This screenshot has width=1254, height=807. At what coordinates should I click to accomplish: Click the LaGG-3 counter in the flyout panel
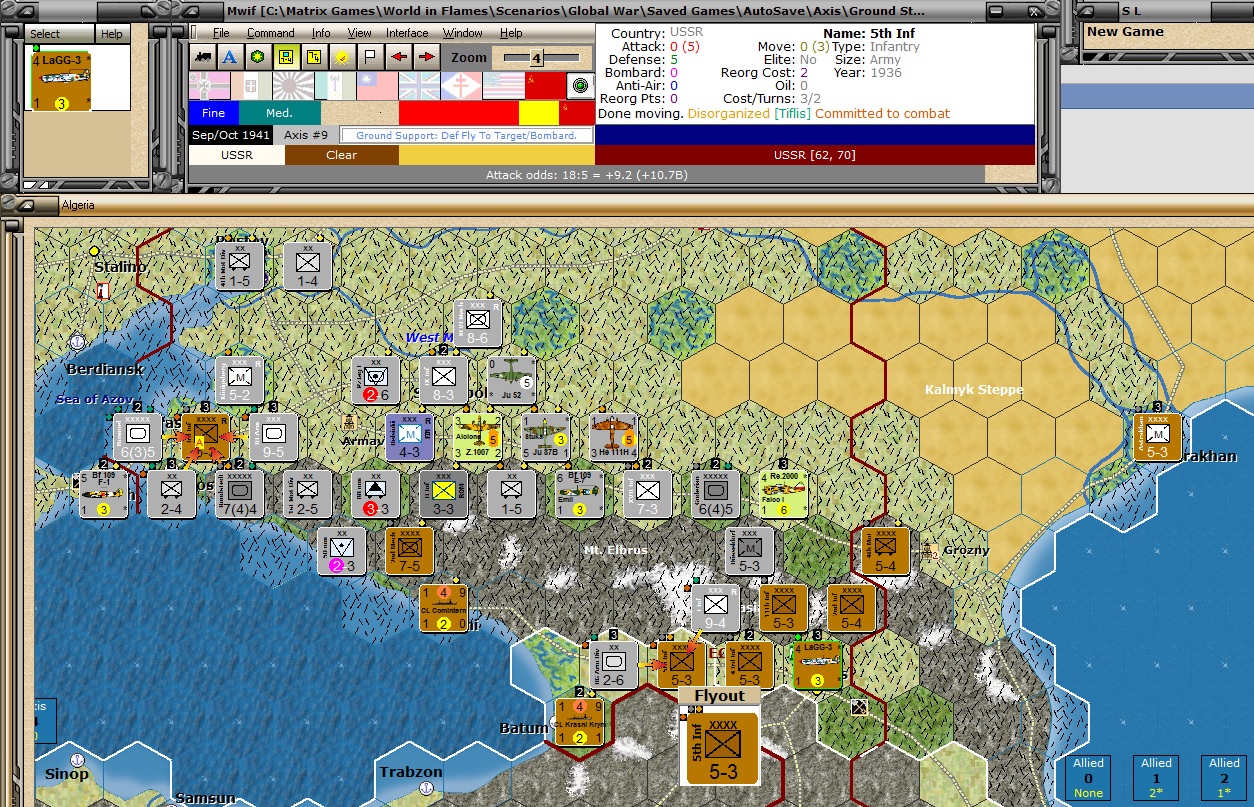point(60,80)
